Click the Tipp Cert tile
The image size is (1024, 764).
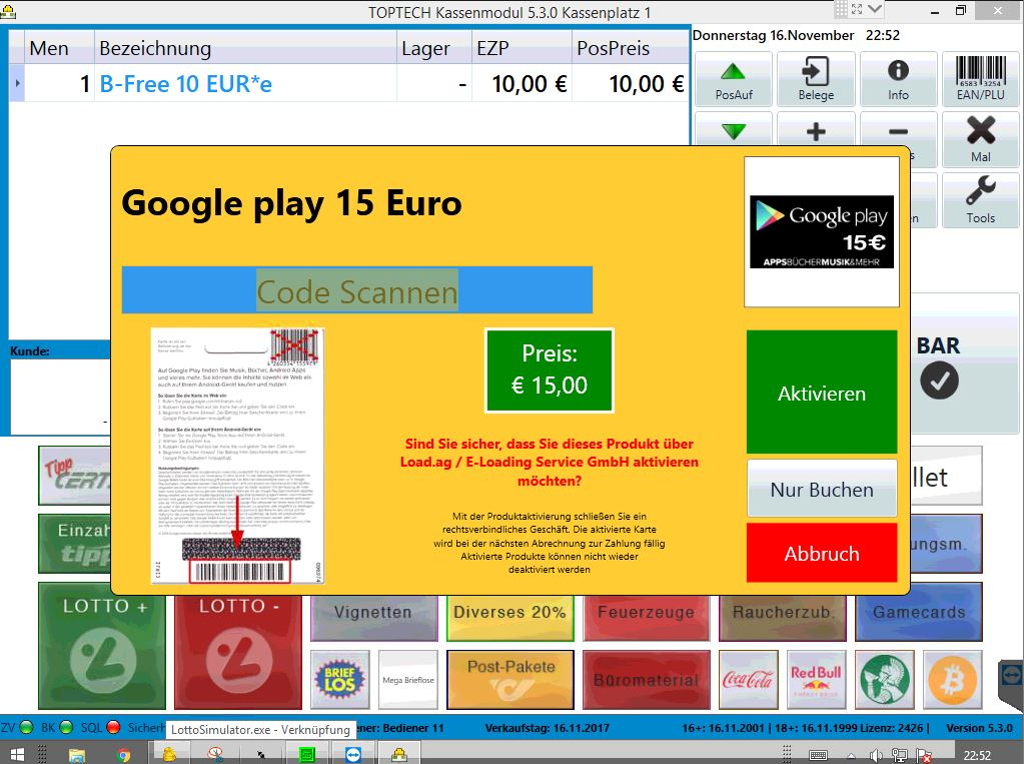tap(74, 475)
